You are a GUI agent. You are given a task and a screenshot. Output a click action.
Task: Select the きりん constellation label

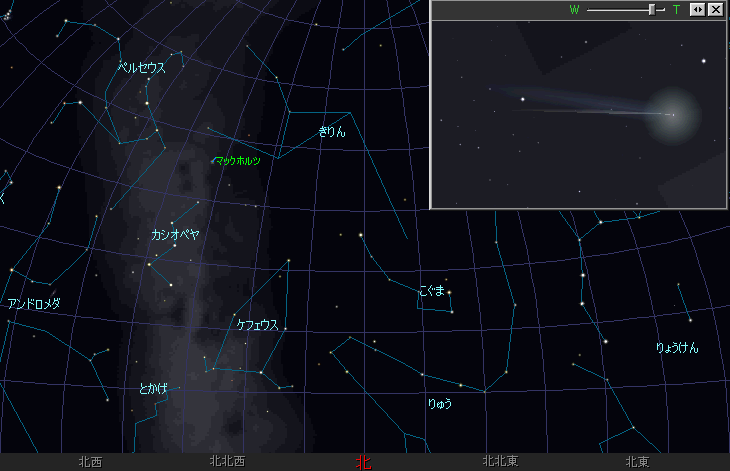coord(332,131)
